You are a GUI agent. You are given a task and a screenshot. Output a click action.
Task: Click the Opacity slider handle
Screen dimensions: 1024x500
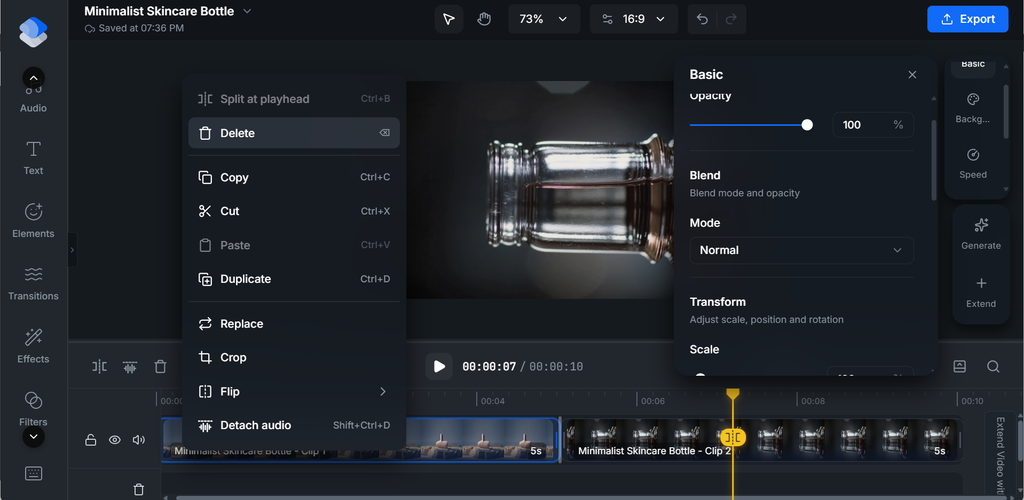coord(807,125)
